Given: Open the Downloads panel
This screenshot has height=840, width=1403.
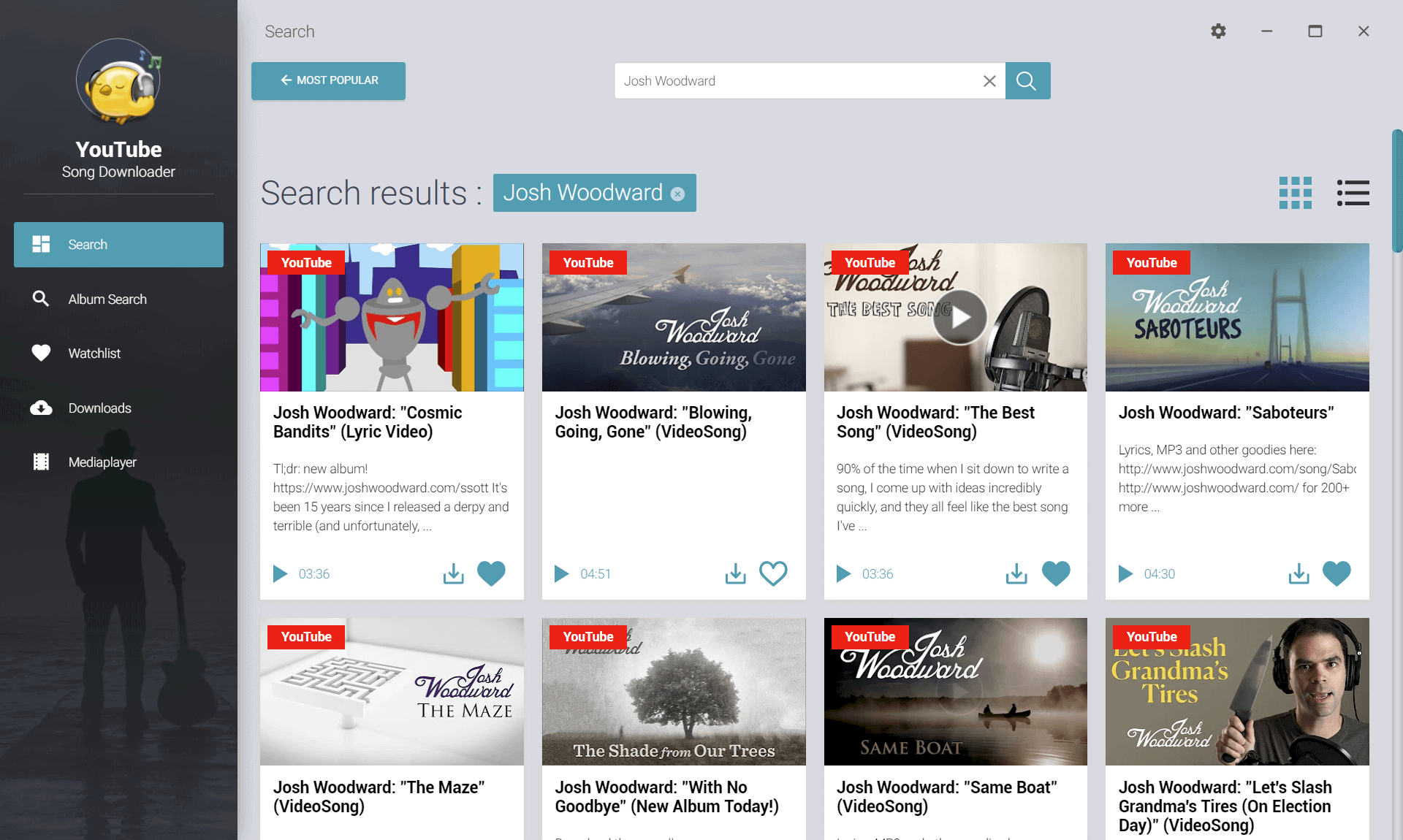Looking at the screenshot, I should coord(99,407).
